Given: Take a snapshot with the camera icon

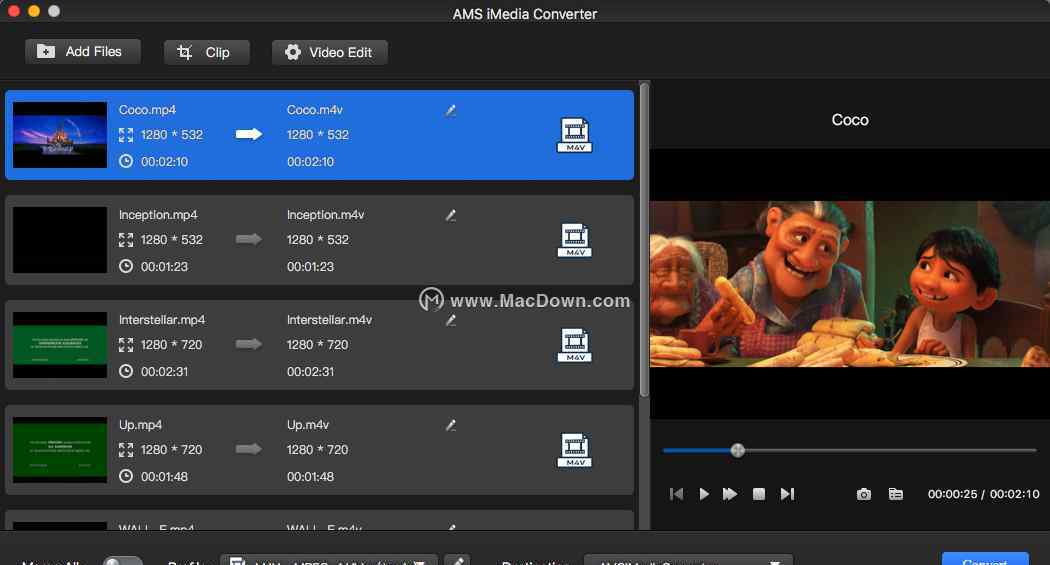Looking at the screenshot, I should point(864,494).
